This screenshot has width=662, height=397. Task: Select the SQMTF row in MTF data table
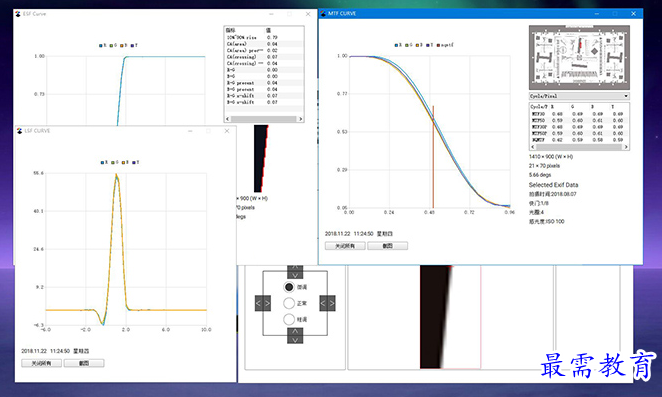click(579, 140)
